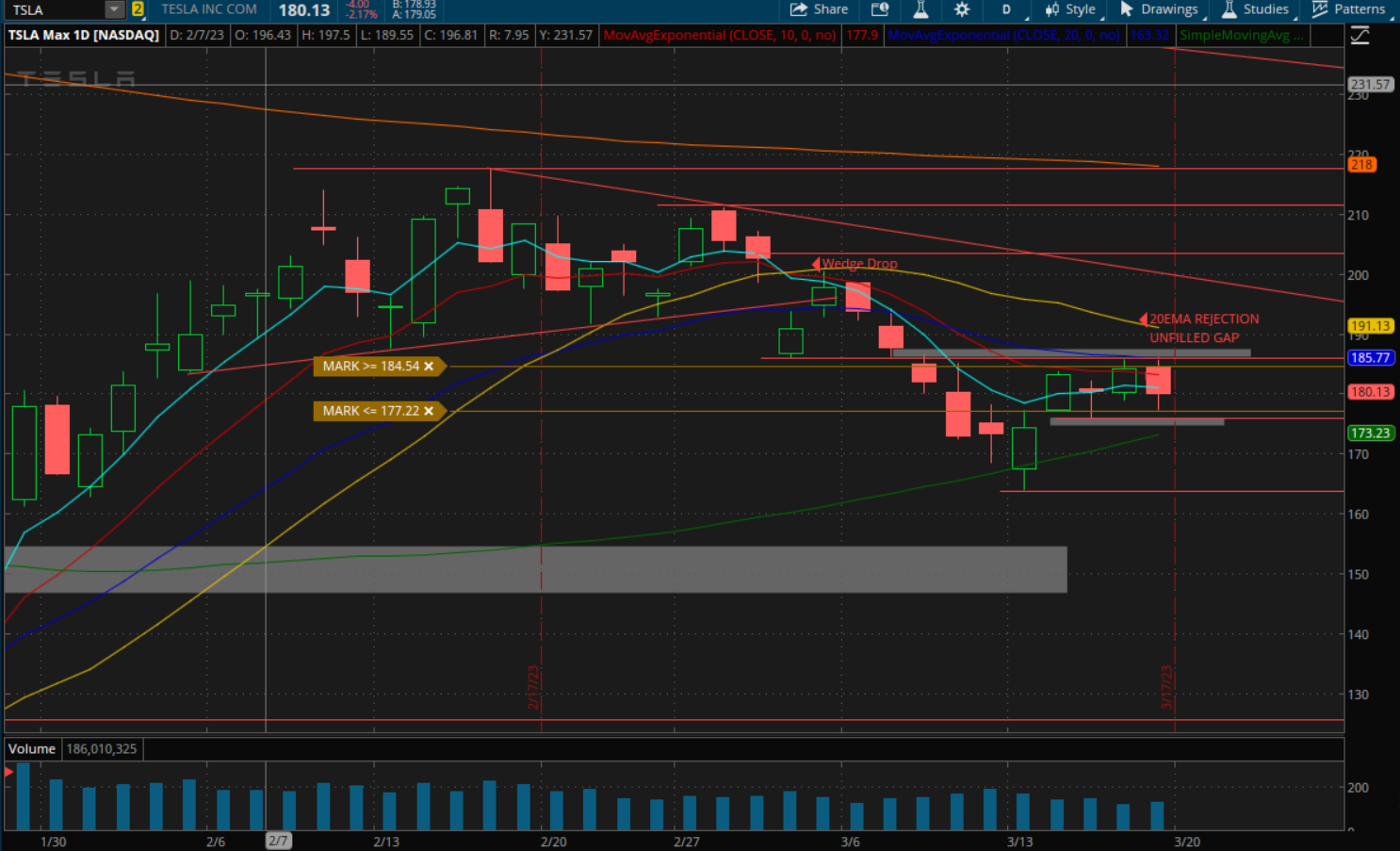Click the H: 197.5 high value

pyautogui.click(x=326, y=35)
